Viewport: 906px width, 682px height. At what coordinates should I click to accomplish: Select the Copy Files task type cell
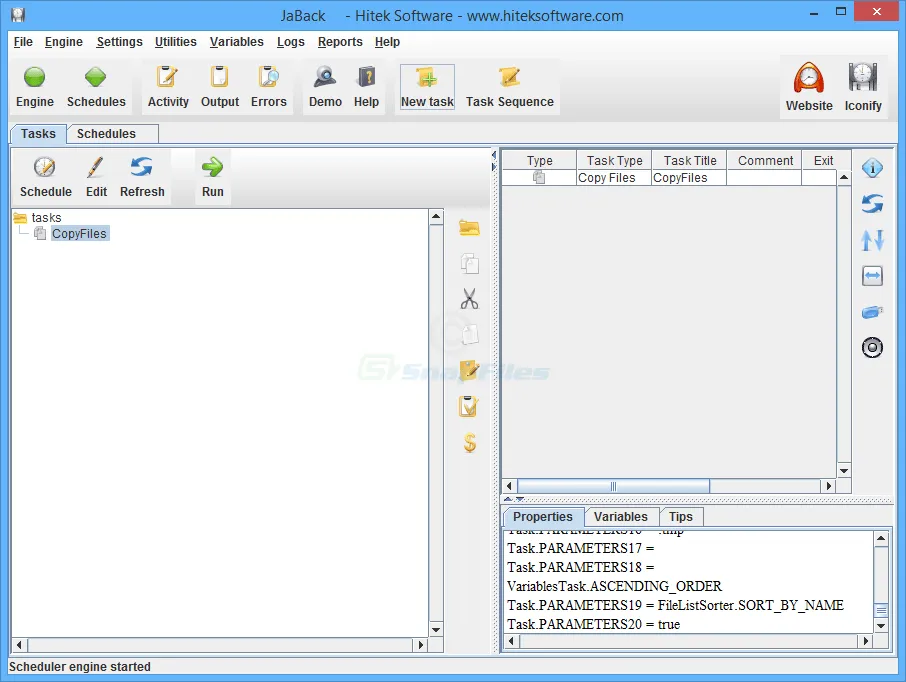614,177
